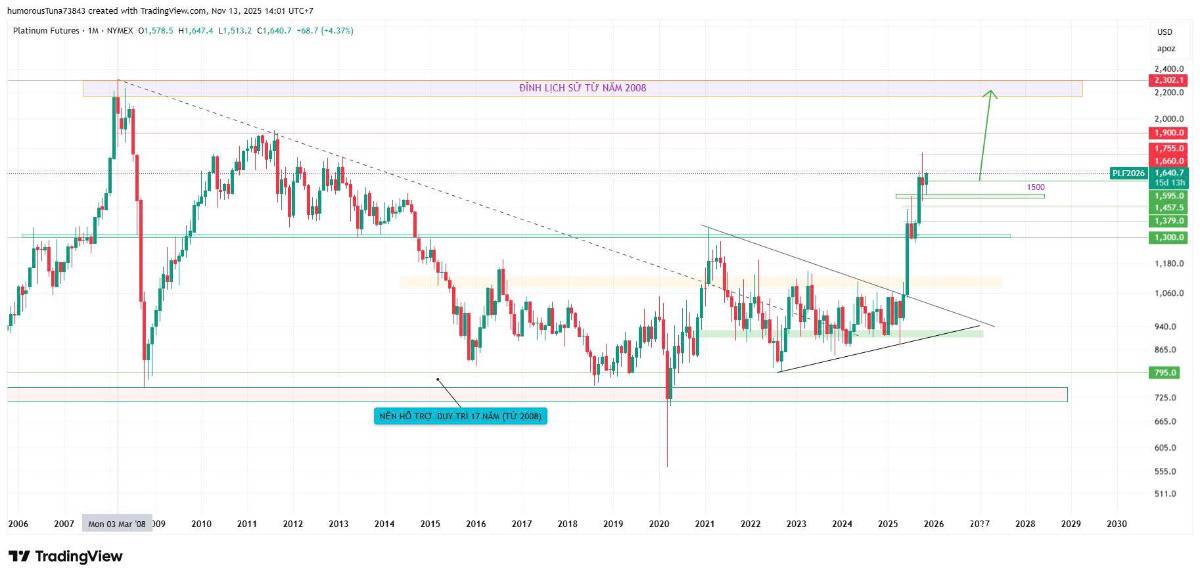Click the TradingView.com link in header
The image size is (1200, 577).
174,11
